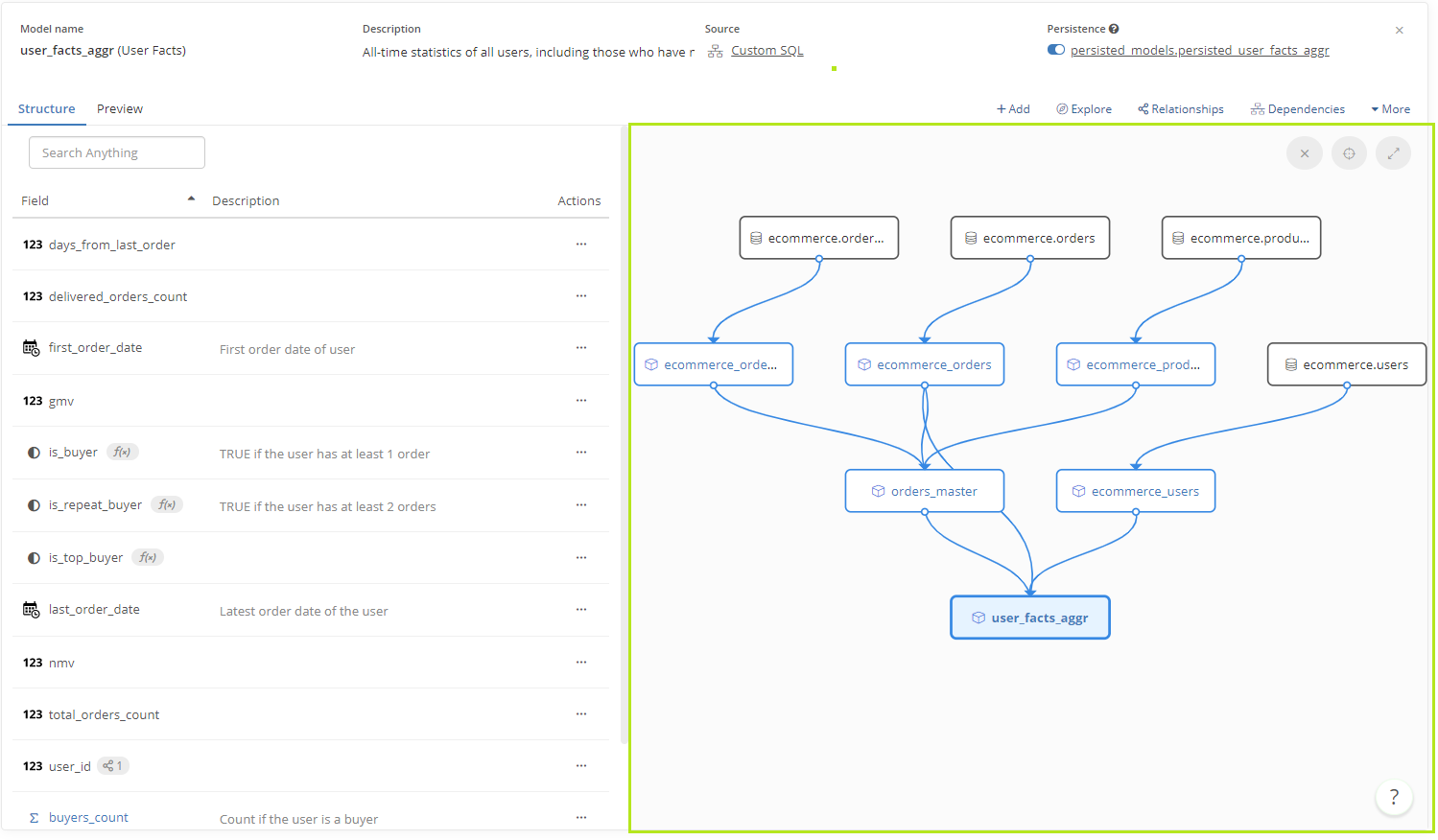Screen dimensions: 1438x840
Task: Click the model description text
Action: [529, 52]
